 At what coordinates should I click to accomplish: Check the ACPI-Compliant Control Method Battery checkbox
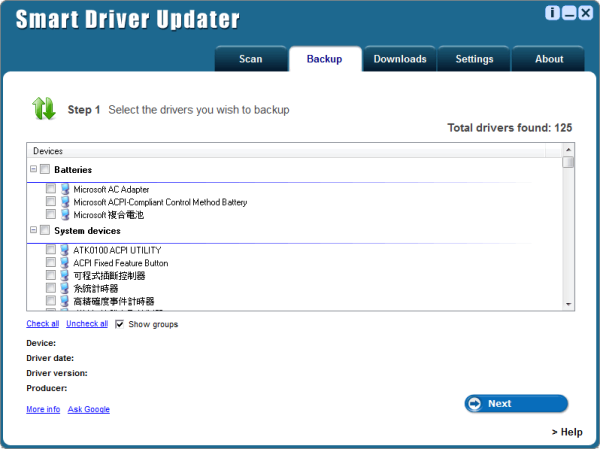(51, 201)
